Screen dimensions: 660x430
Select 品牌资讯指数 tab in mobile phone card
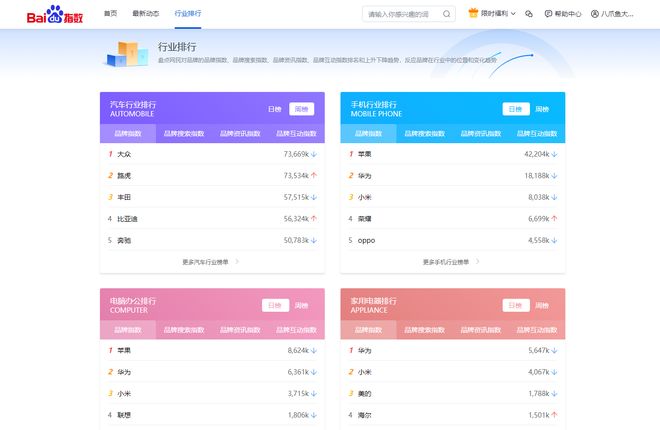(481, 133)
